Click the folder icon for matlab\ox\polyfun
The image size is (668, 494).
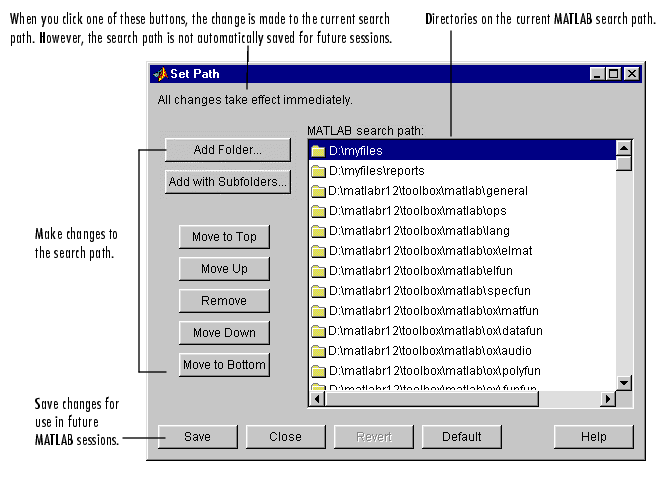click(x=318, y=371)
